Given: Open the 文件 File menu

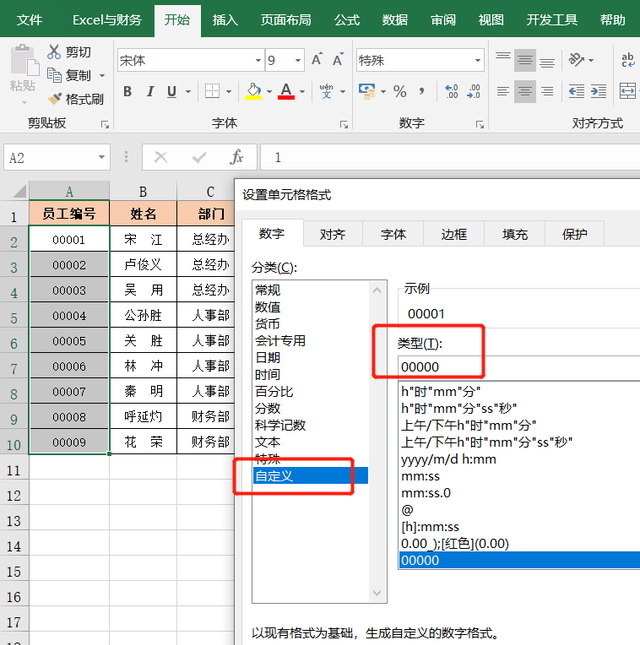Looking at the screenshot, I should (30, 20).
